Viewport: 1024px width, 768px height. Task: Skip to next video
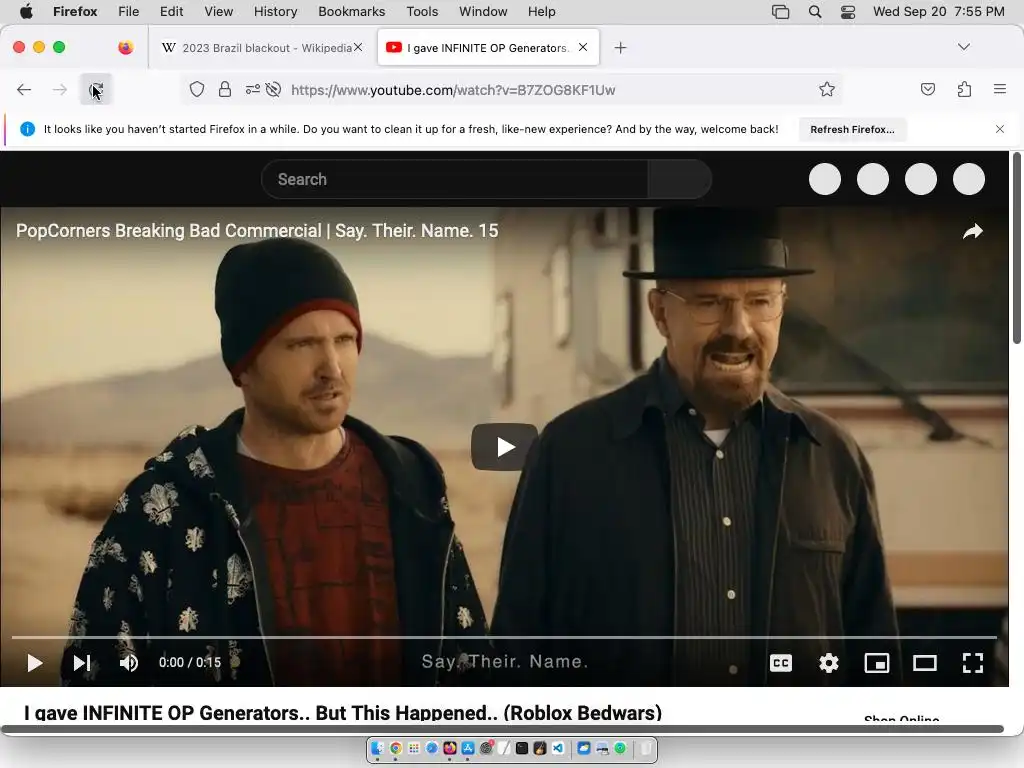point(82,663)
